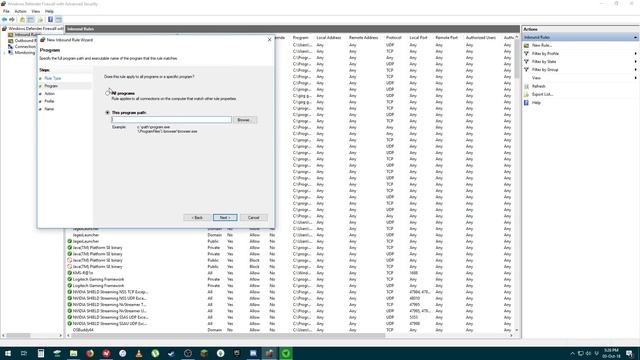Screen dimensions: 640x360
Task: Collapse the Inbound Rules actions section
Action: (x=635, y=38)
